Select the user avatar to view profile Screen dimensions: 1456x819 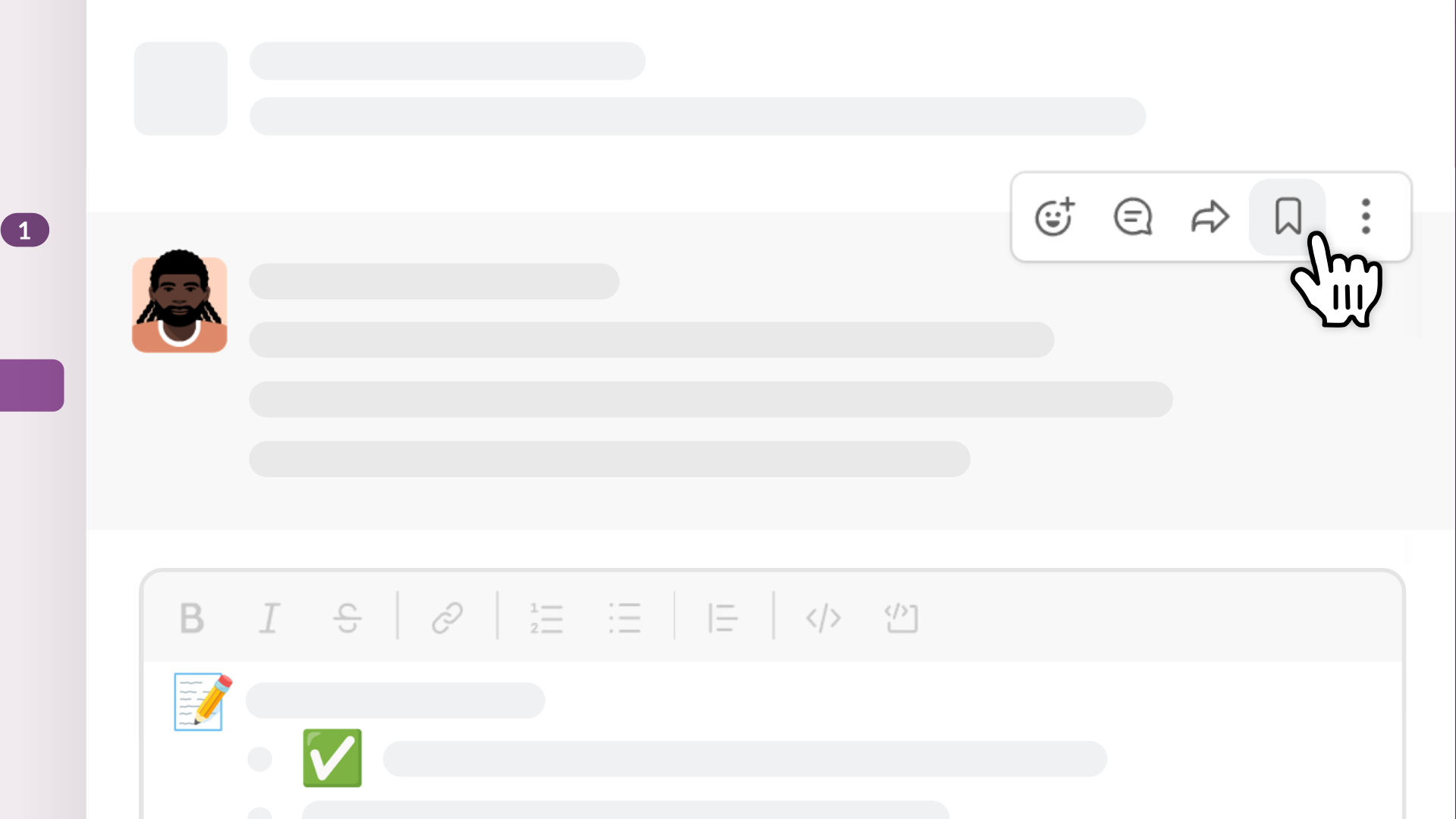coord(180,304)
